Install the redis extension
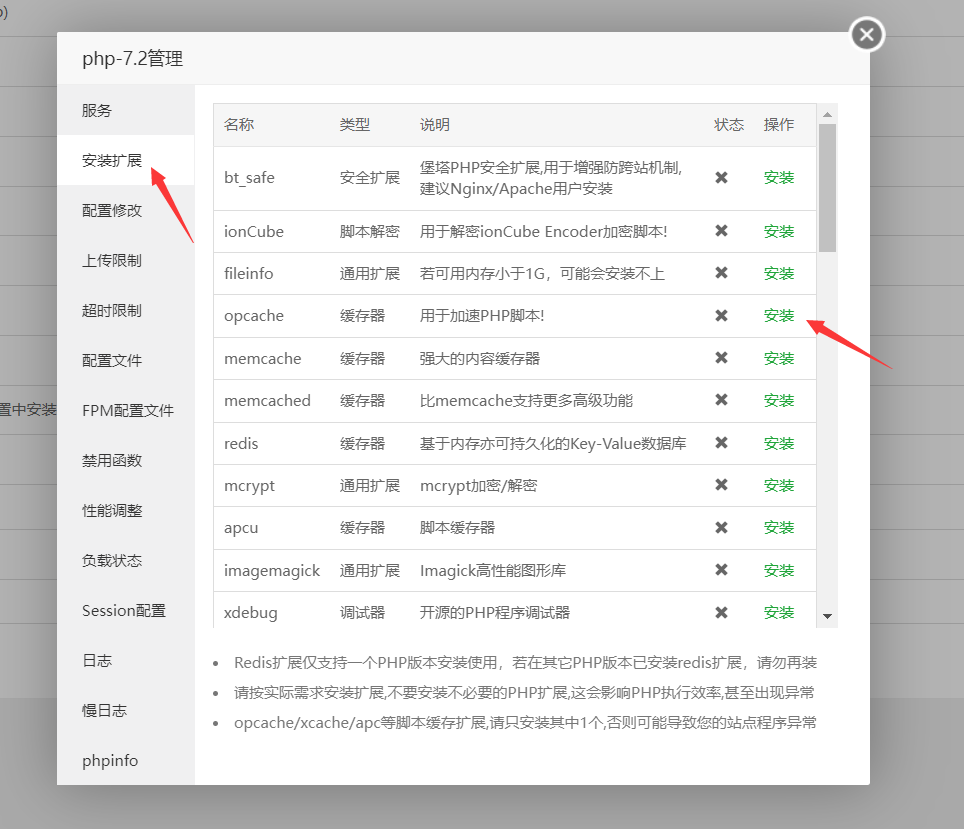The height and width of the screenshot is (829, 964). click(x=779, y=443)
